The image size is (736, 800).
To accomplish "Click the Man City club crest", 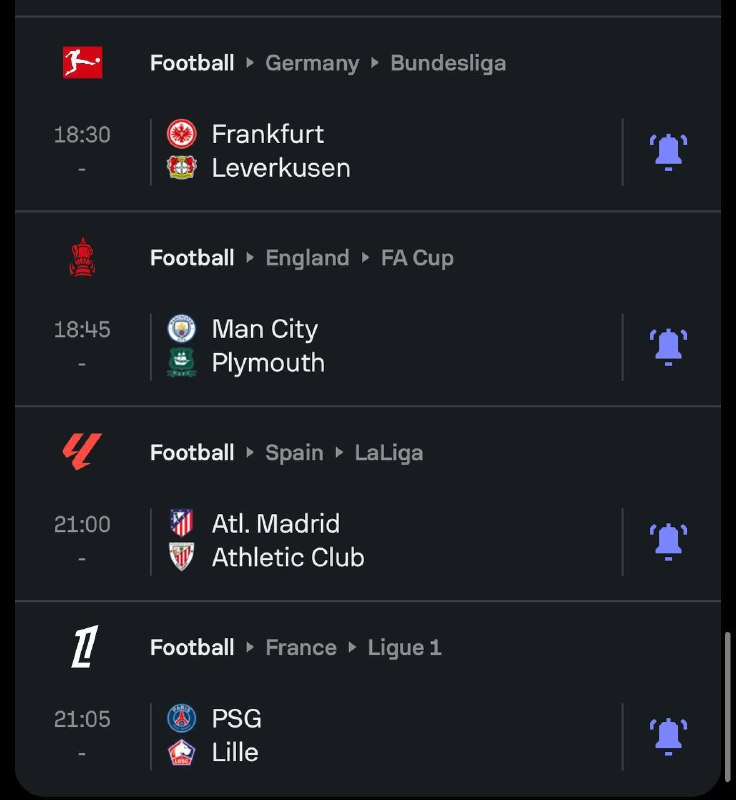I will coord(182,329).
